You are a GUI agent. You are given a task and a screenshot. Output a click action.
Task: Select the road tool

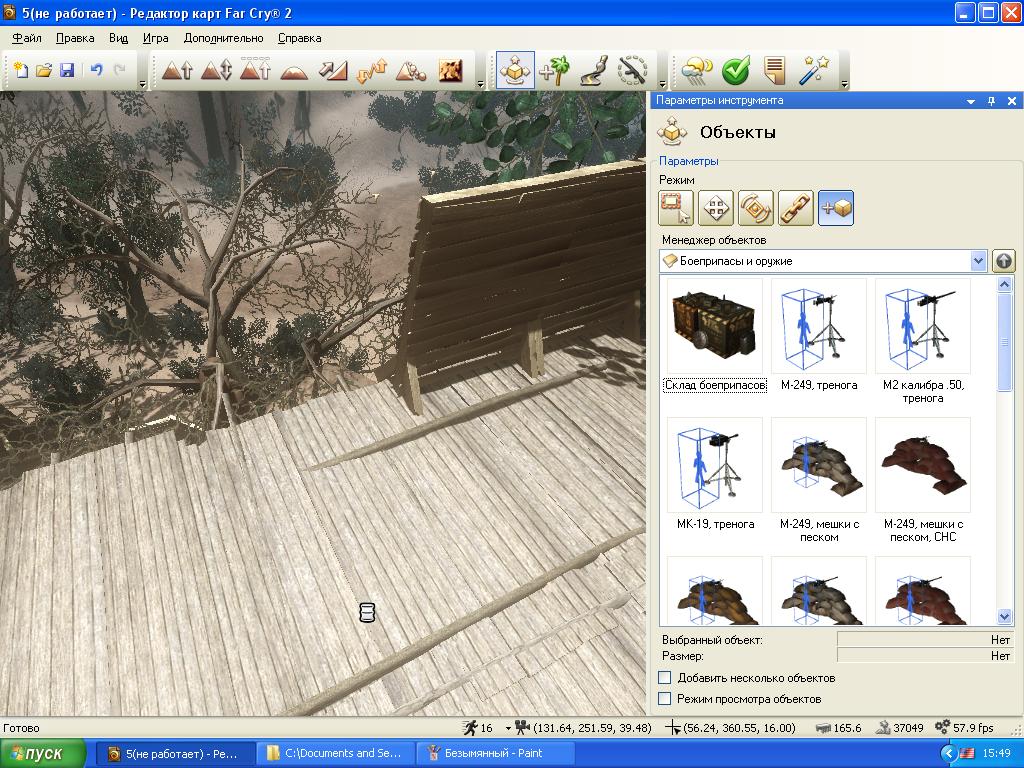(x=593, y=69)
